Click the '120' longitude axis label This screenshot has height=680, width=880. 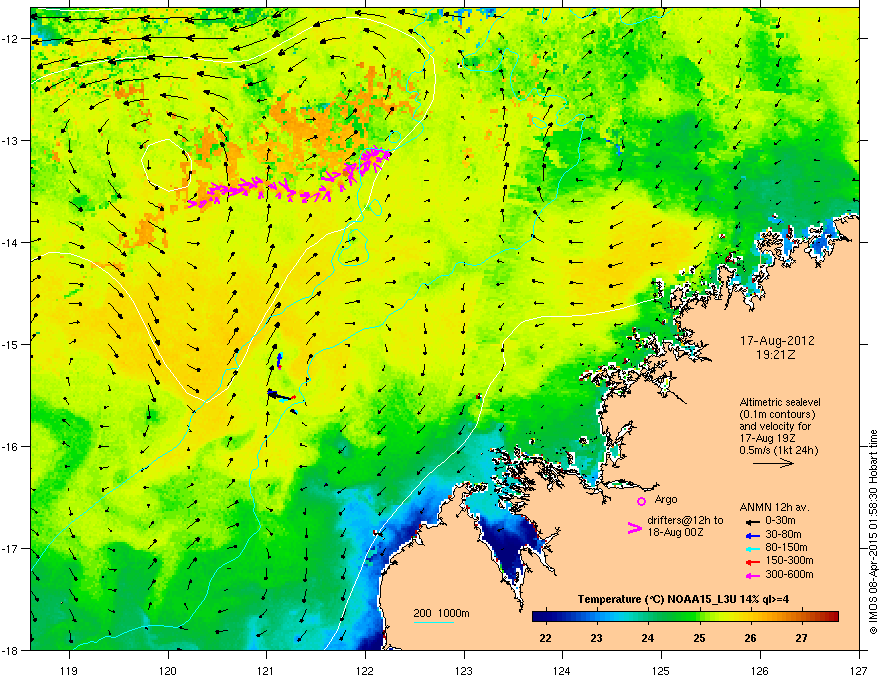click(168, 670)
